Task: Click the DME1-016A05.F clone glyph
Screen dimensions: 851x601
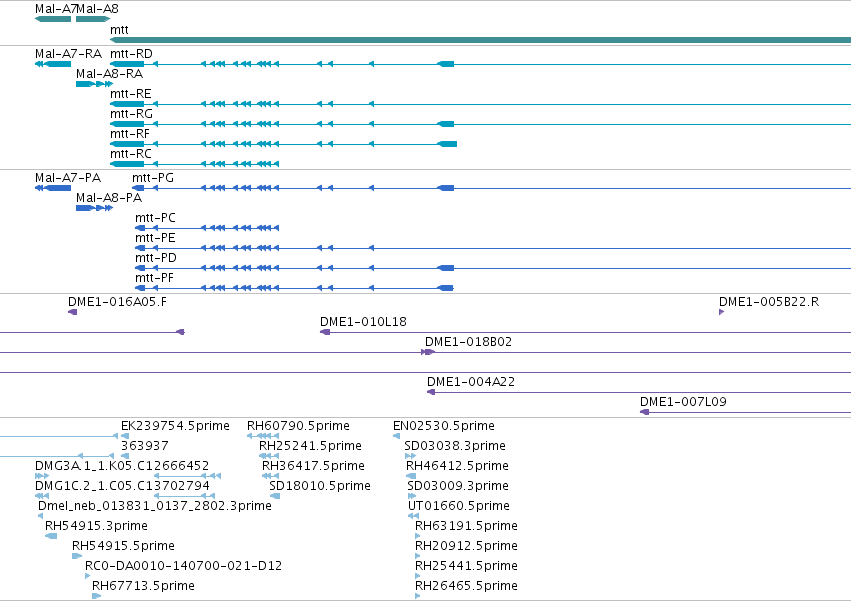Action: click(73, 312)
